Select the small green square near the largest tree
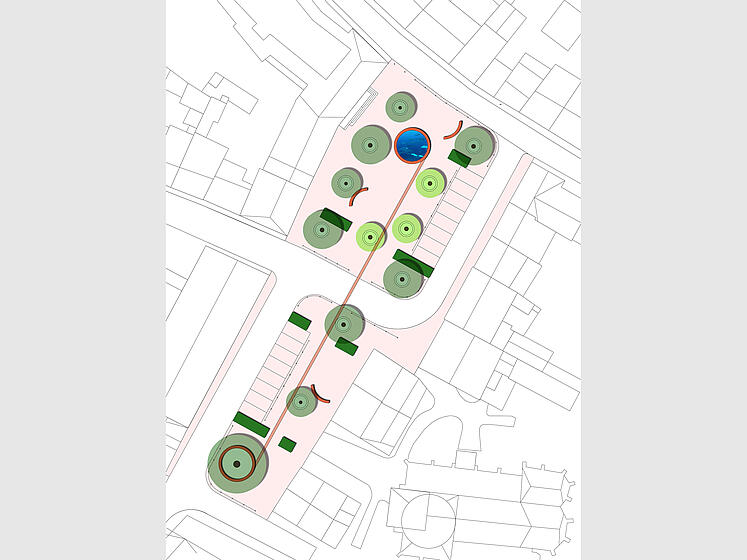 click(x=287, y=443)
